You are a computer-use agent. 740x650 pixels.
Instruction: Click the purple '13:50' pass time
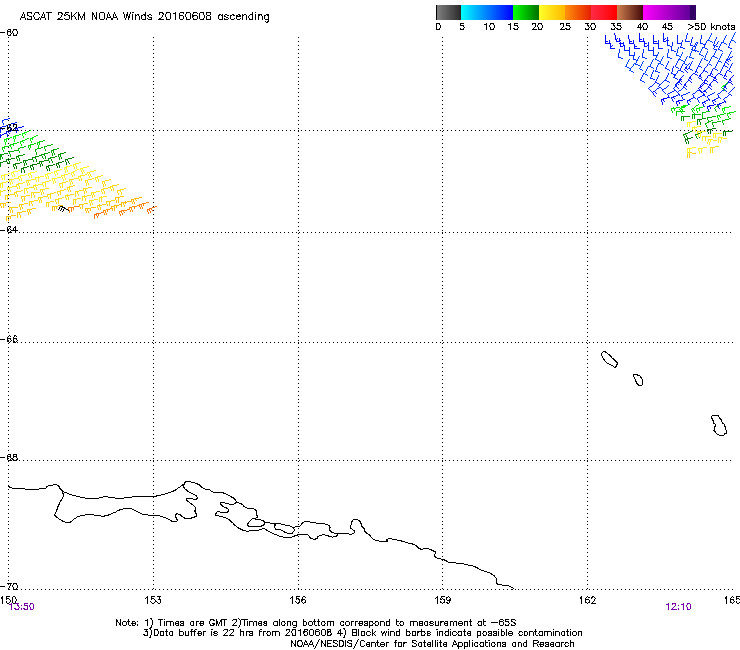click(x=22, y=607)
